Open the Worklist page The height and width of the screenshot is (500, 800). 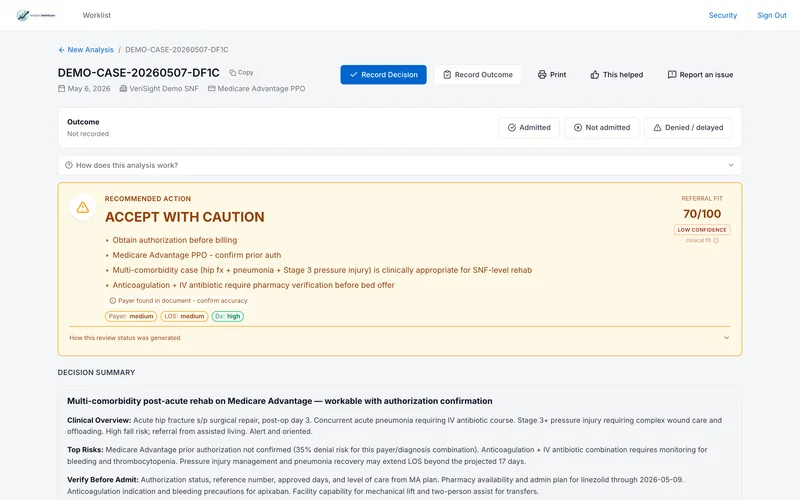point(96,15)
